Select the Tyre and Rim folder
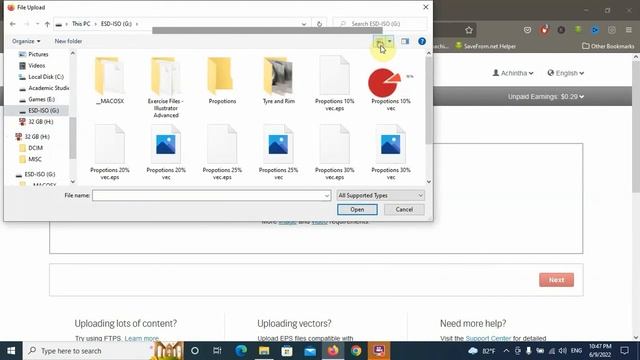Screen dimensions: 640x360 pyautogui.click(x=278, y=81)
